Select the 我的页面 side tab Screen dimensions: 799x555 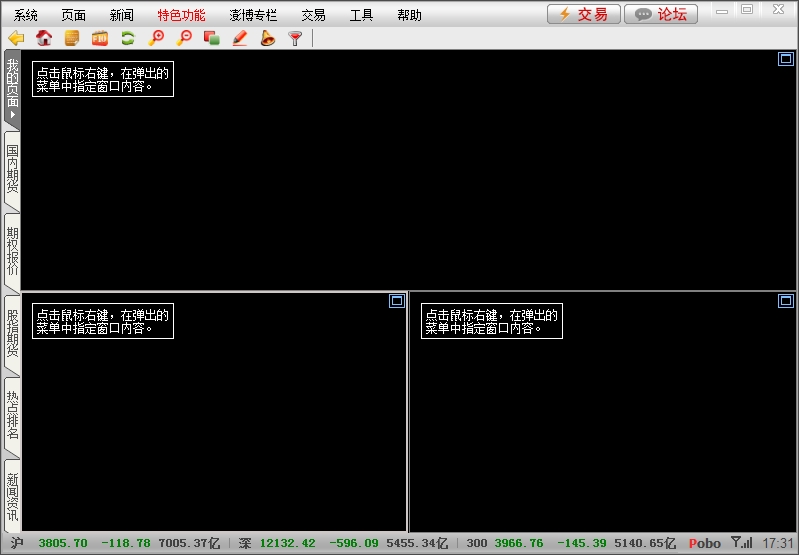pyautogui.click(x=12, y=90)
